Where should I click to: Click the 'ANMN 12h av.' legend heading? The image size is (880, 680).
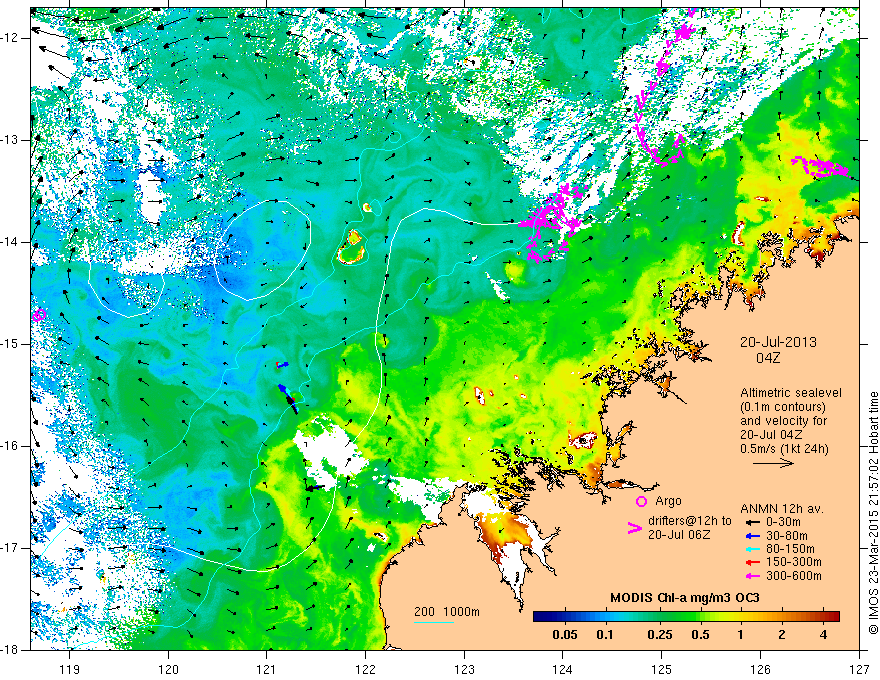click(x=782, y=509)
